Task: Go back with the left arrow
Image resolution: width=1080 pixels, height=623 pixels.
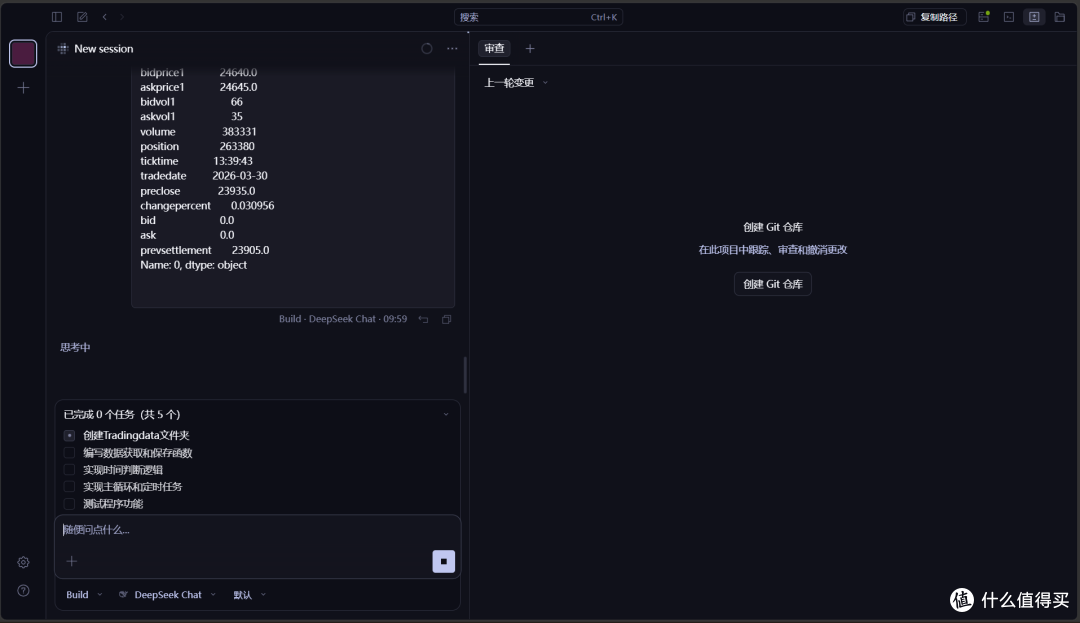Action: [105, 17]
